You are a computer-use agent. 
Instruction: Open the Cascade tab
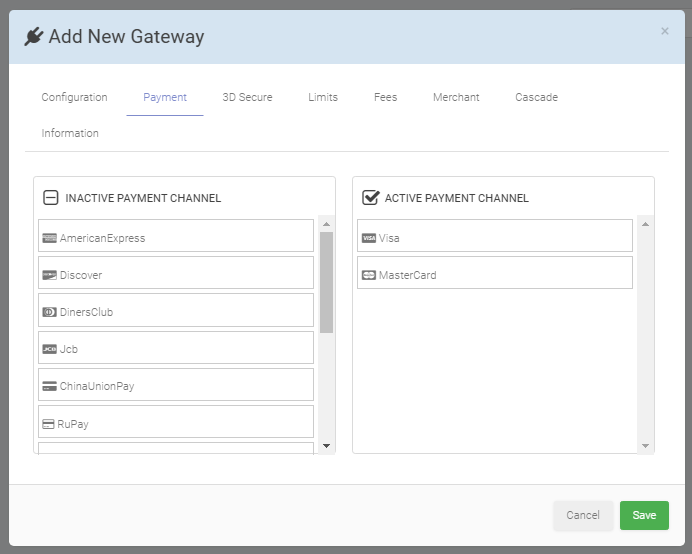536,97
